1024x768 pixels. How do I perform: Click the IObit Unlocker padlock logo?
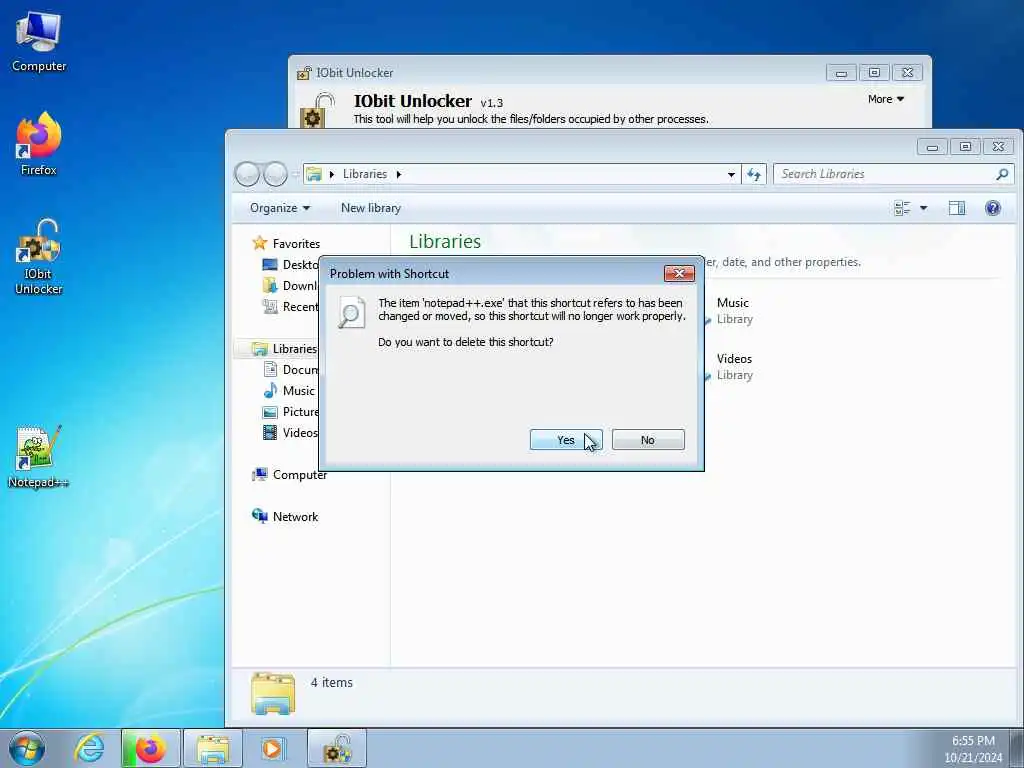tap(317, 110)
